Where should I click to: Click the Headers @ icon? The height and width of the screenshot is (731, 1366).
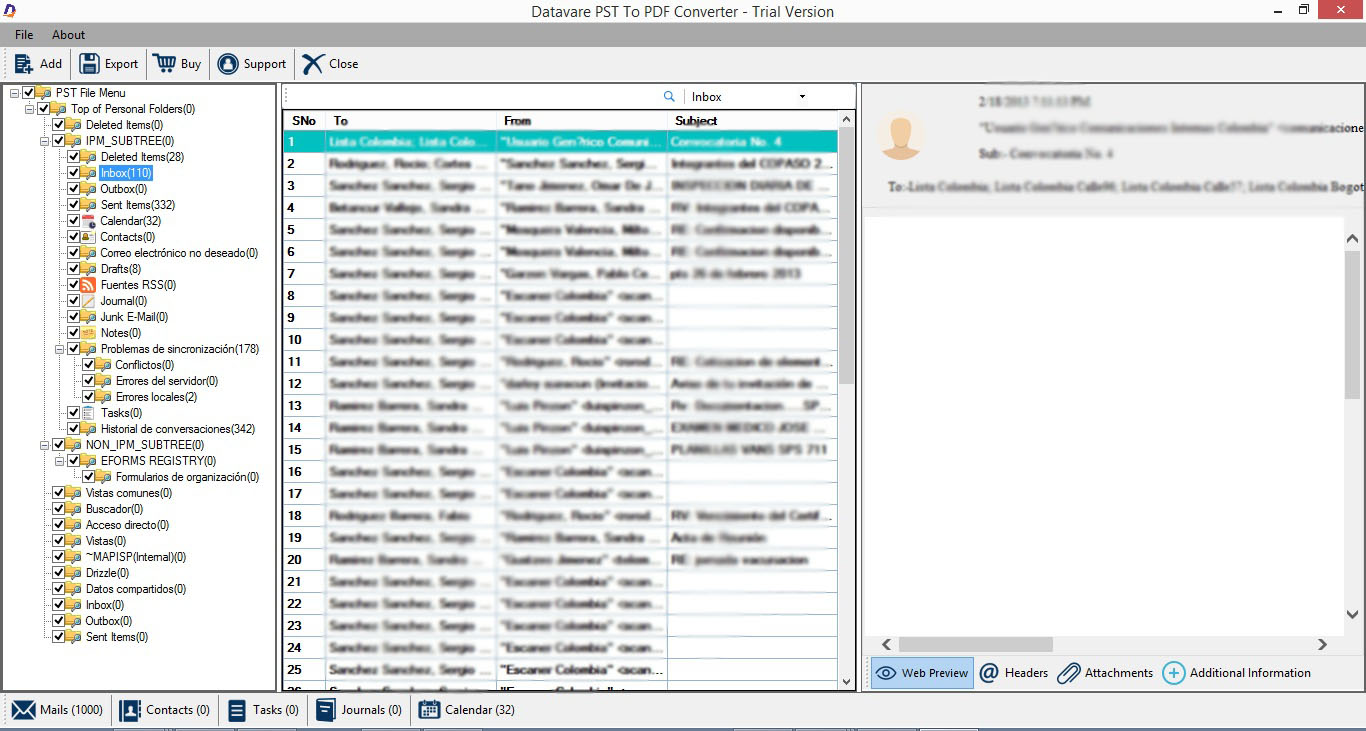click(x=989, y=673)
